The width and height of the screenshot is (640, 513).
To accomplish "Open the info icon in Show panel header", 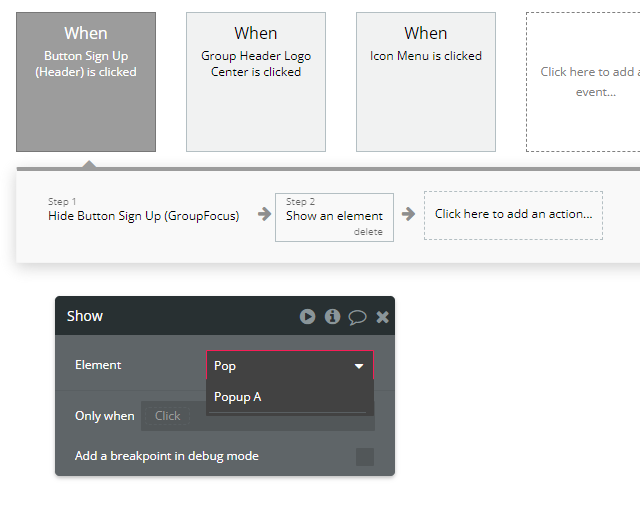I will (x=332, y=317).
